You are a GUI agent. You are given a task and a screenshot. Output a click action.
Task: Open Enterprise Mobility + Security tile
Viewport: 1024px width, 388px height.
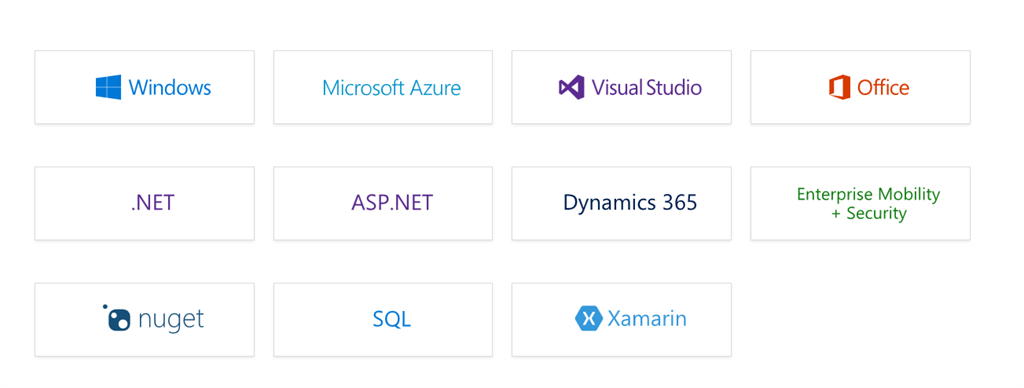pos(860,203)
